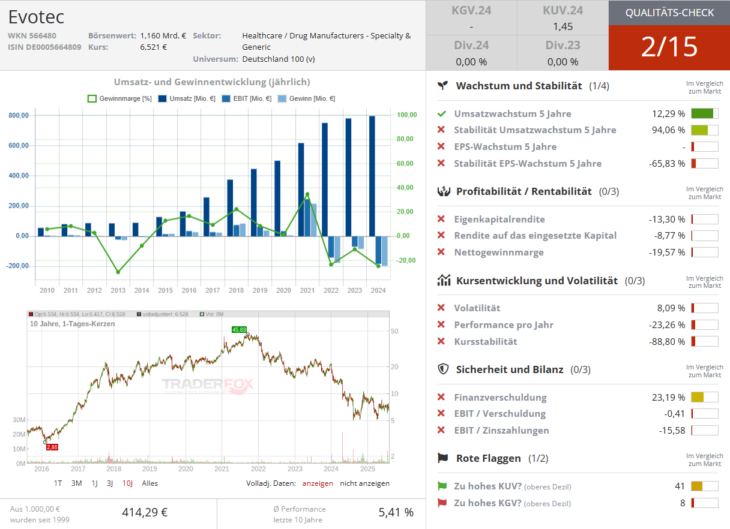Click the Evotec company title
The image size is (730, 529).
coord(36,17)
